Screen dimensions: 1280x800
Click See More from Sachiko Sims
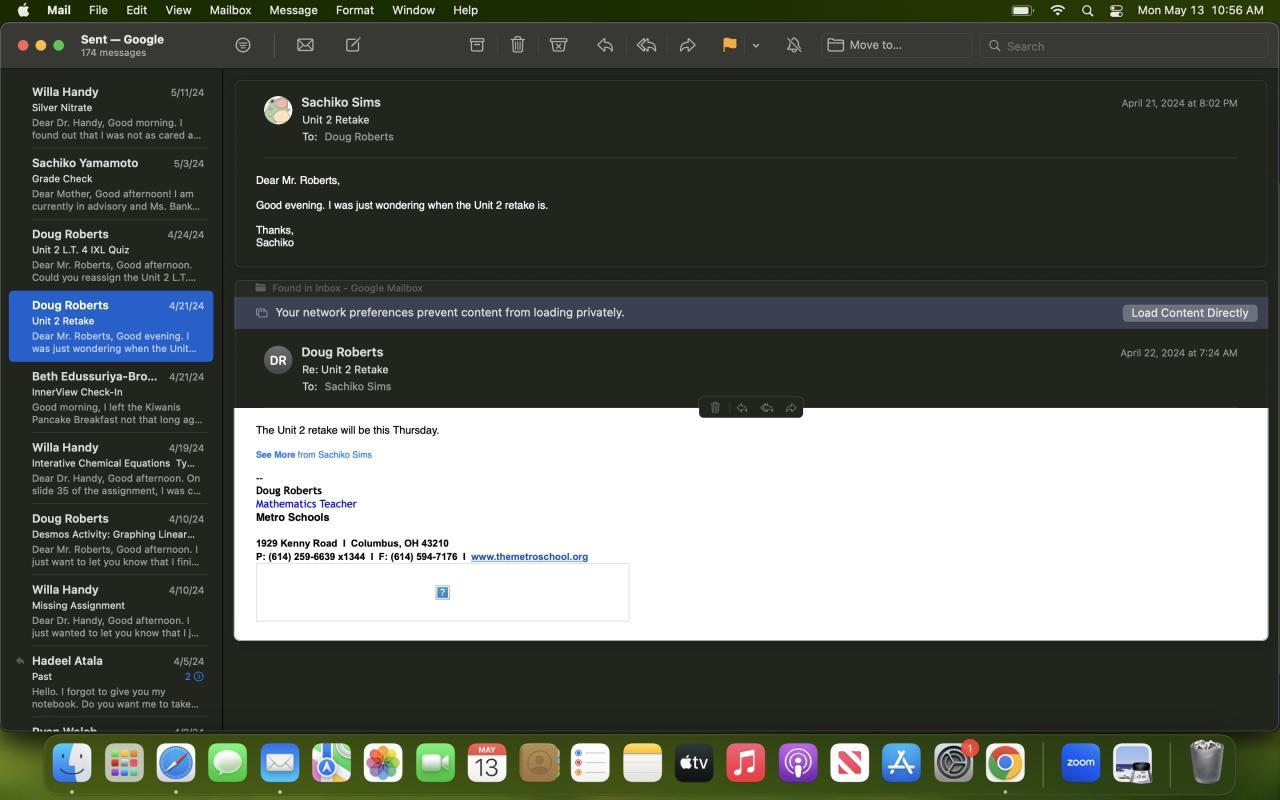point(314,455)
